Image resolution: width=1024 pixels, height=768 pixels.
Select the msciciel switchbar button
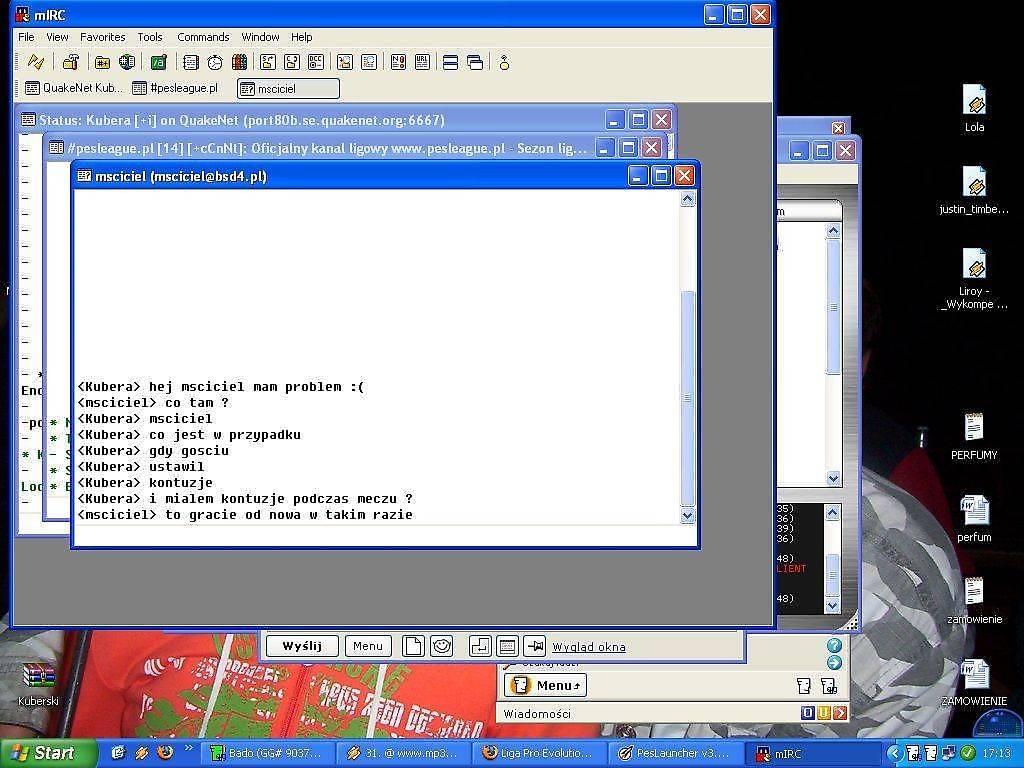[288, 89]
